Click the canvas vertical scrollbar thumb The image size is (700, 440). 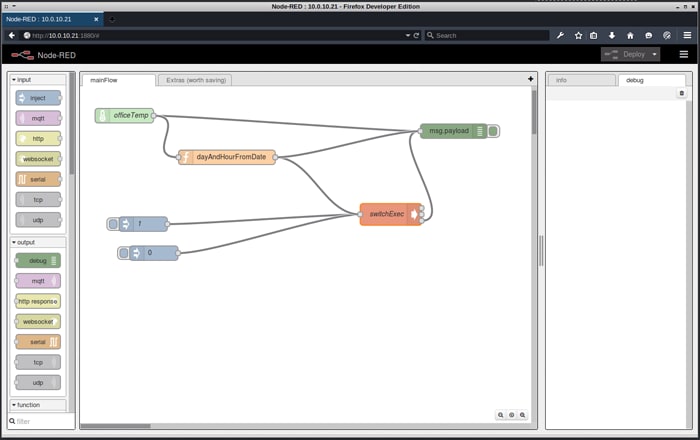[534, 112]
